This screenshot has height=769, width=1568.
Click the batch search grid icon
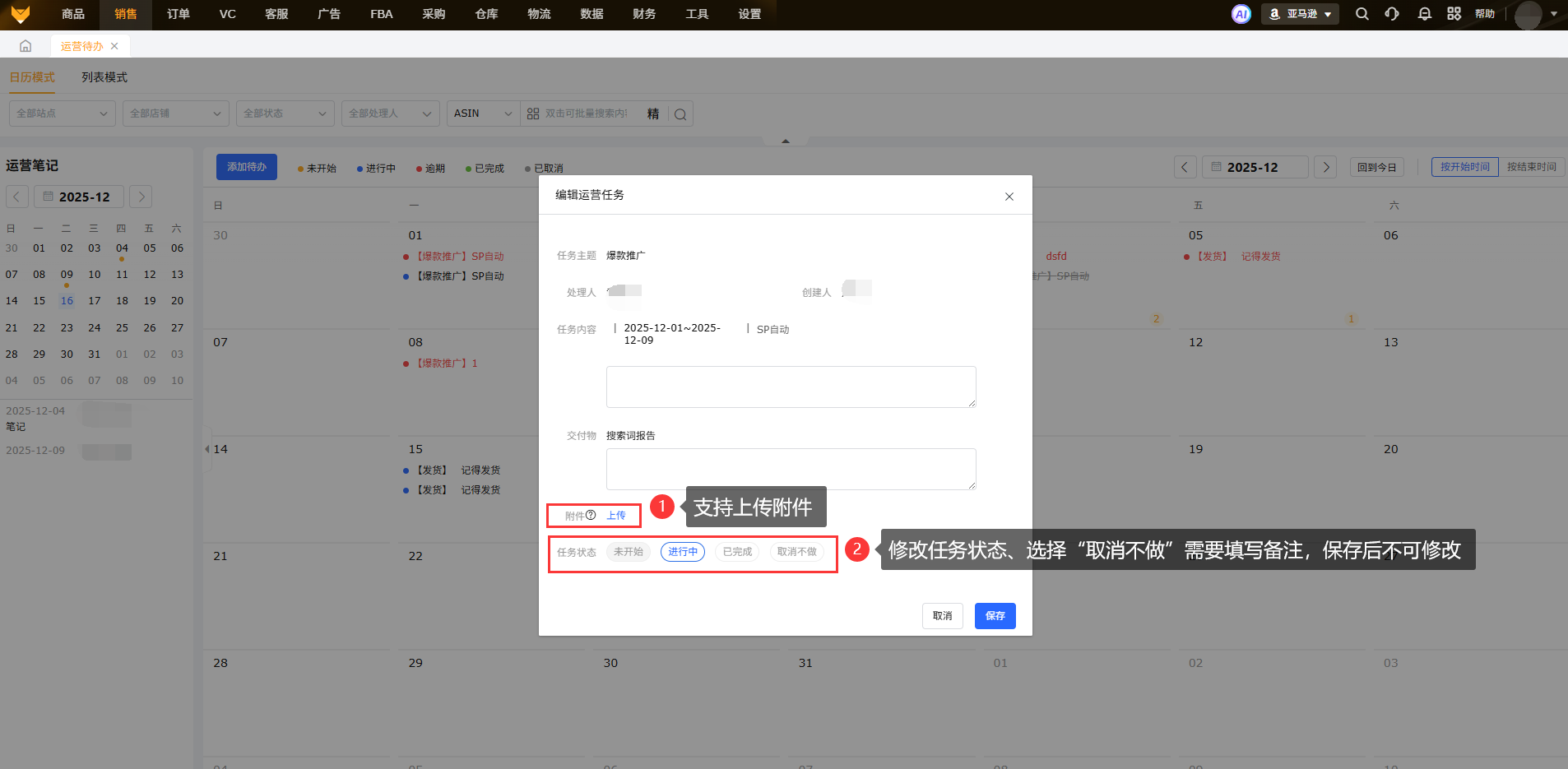533,113
